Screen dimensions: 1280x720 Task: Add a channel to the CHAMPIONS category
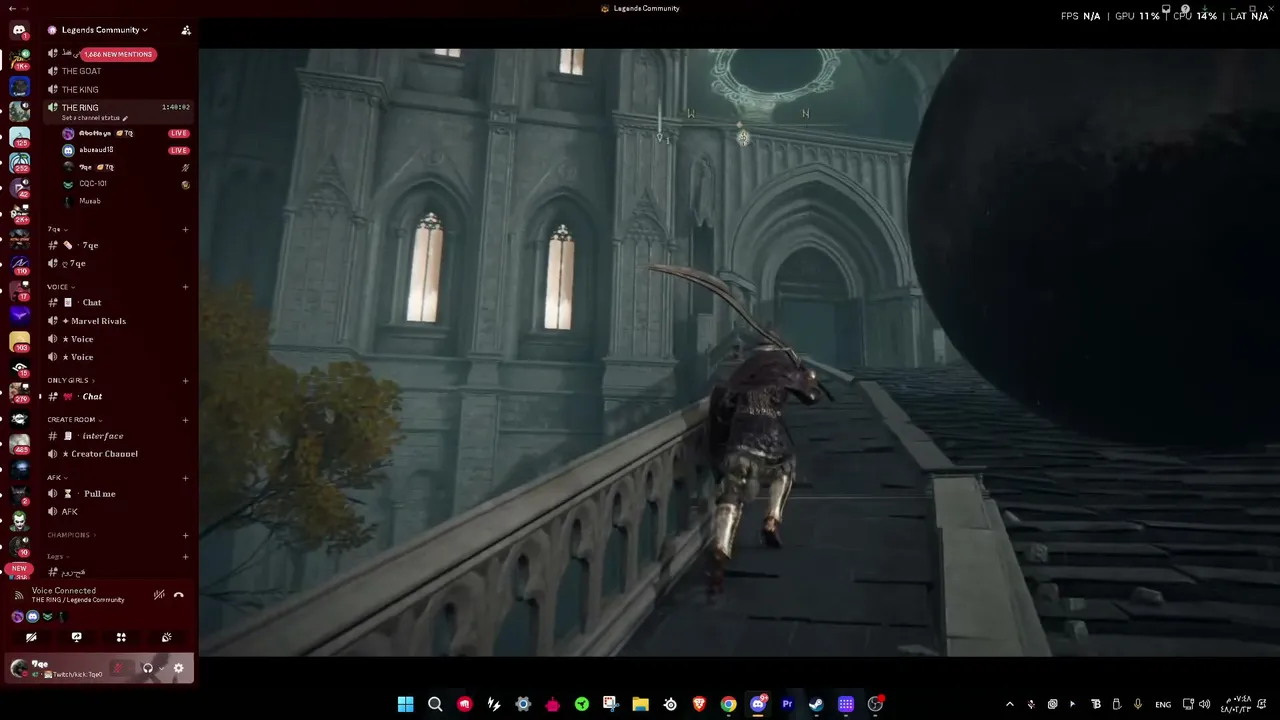pyautogui.click(x=185, y=535)
